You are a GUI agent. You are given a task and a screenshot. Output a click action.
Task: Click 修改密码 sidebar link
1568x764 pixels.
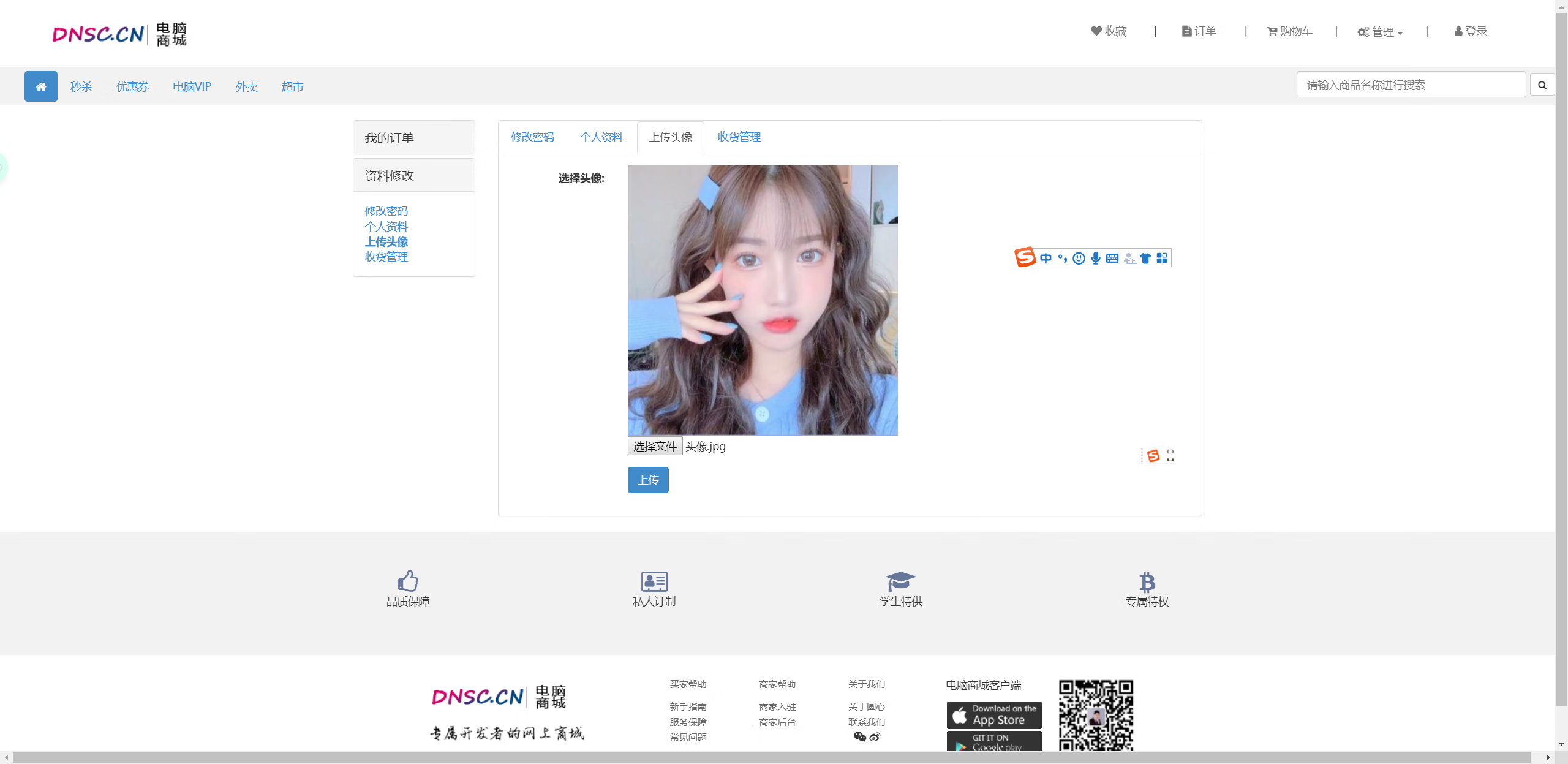387,211
